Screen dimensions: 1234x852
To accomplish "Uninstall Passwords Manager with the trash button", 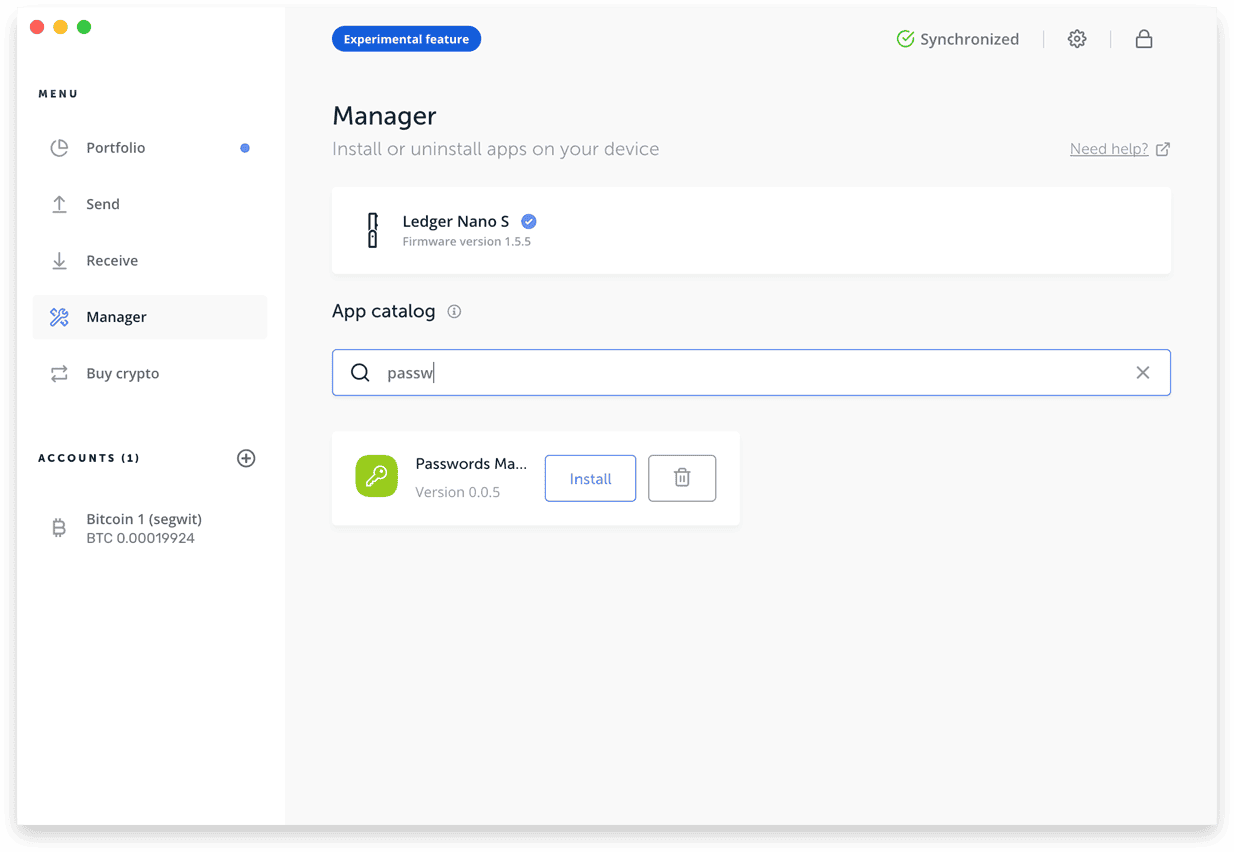I will [682, 479].
